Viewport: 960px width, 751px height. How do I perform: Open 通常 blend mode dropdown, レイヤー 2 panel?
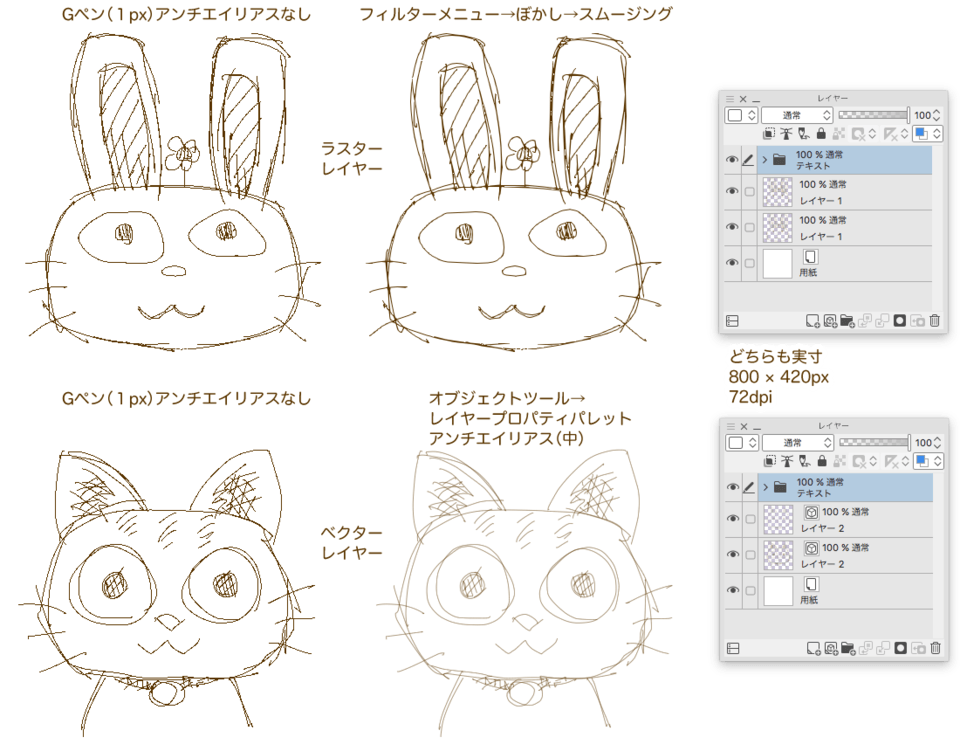point(798,443)
